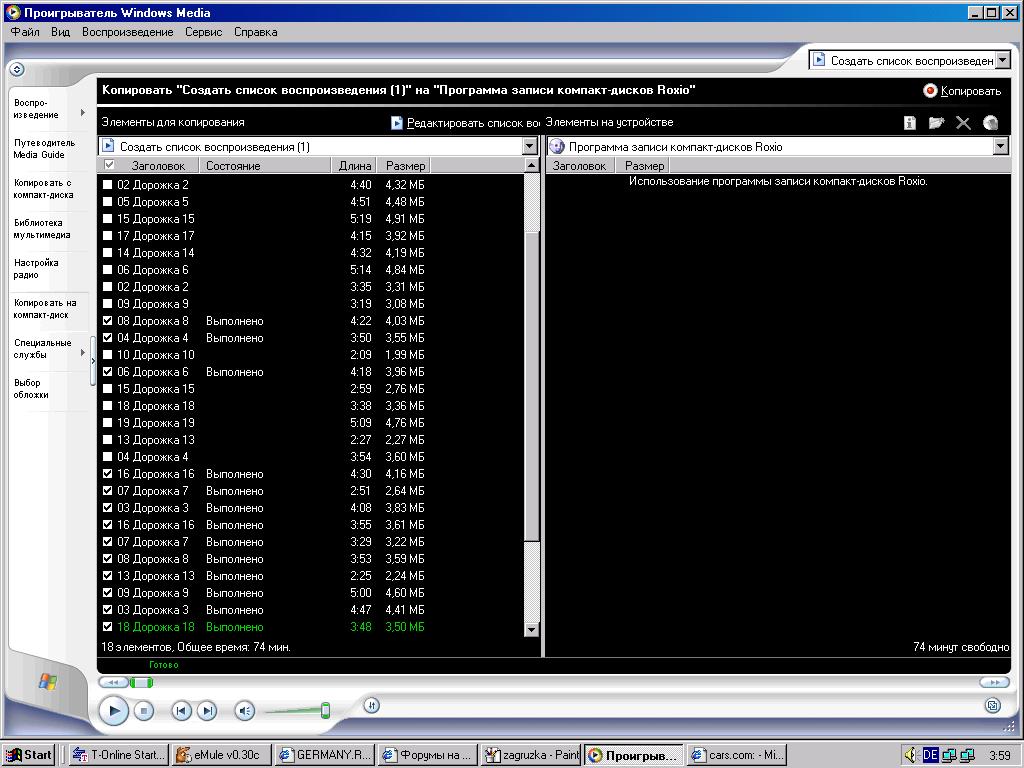Expand the Программа записи Roxio device dropdown
The image size is (1024, 768).
click(1000, 147)
